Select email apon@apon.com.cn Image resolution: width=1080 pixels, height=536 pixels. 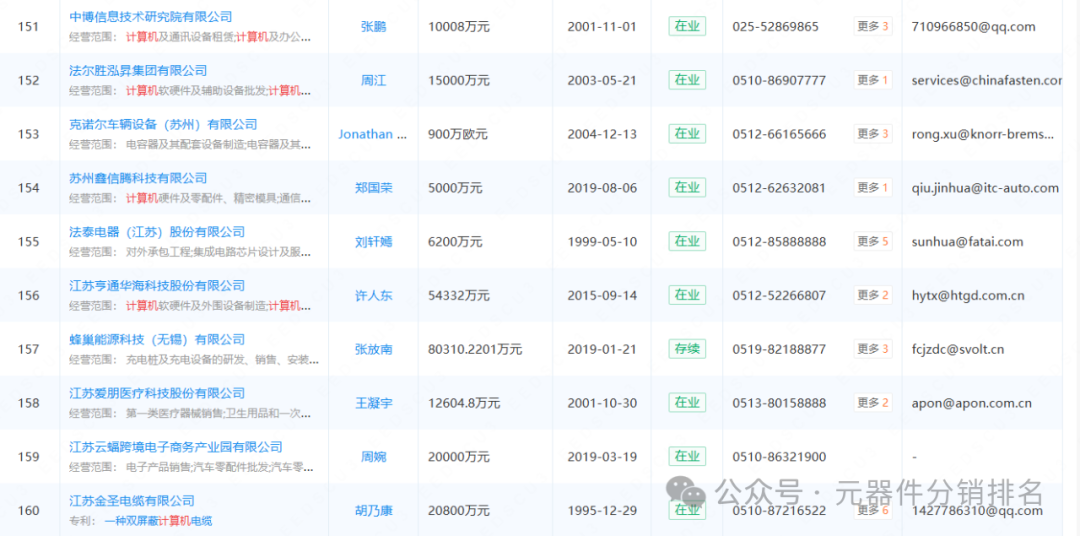click(x=970, y=403)
